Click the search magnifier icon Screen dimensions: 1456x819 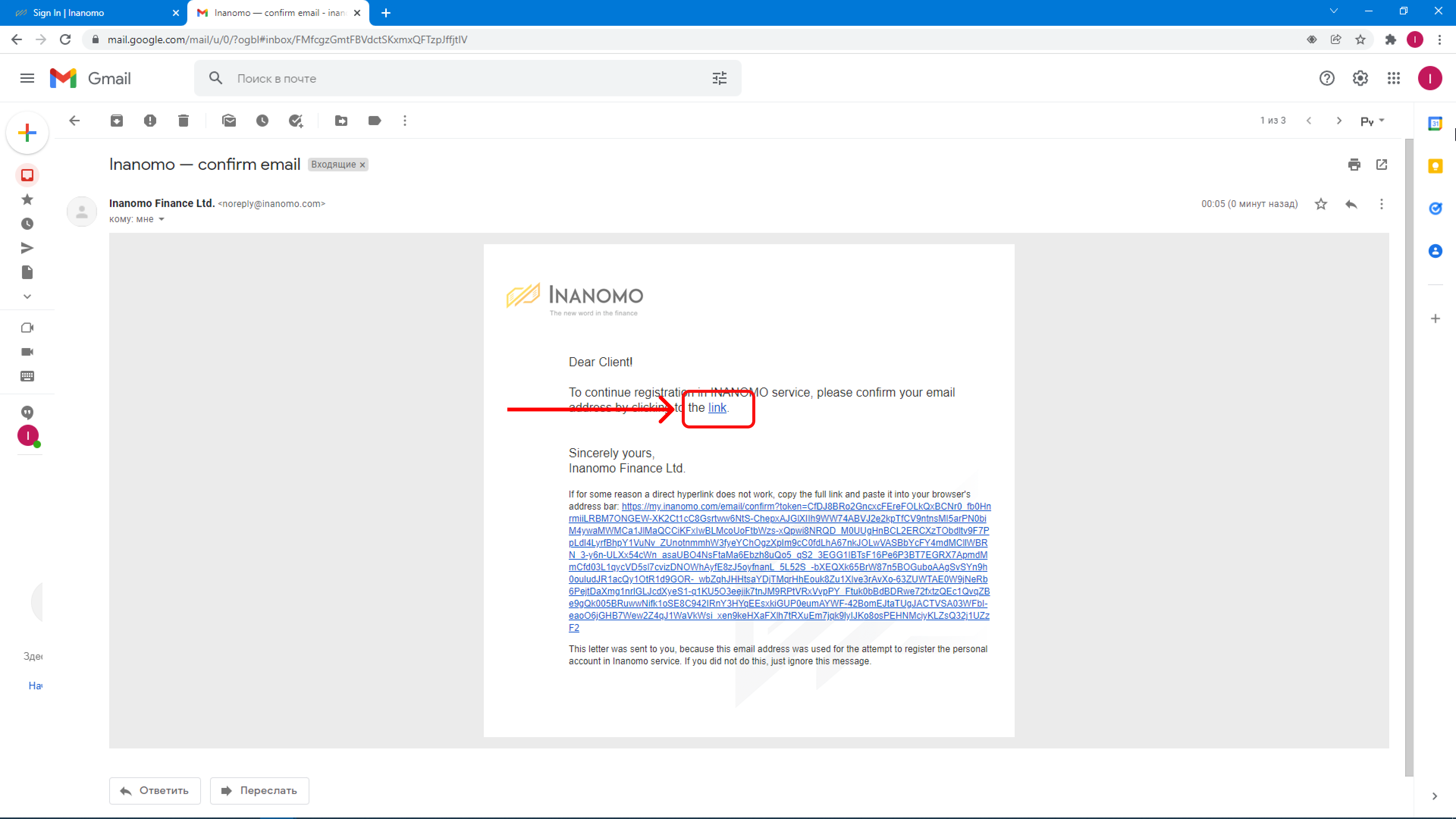(215, 78)
